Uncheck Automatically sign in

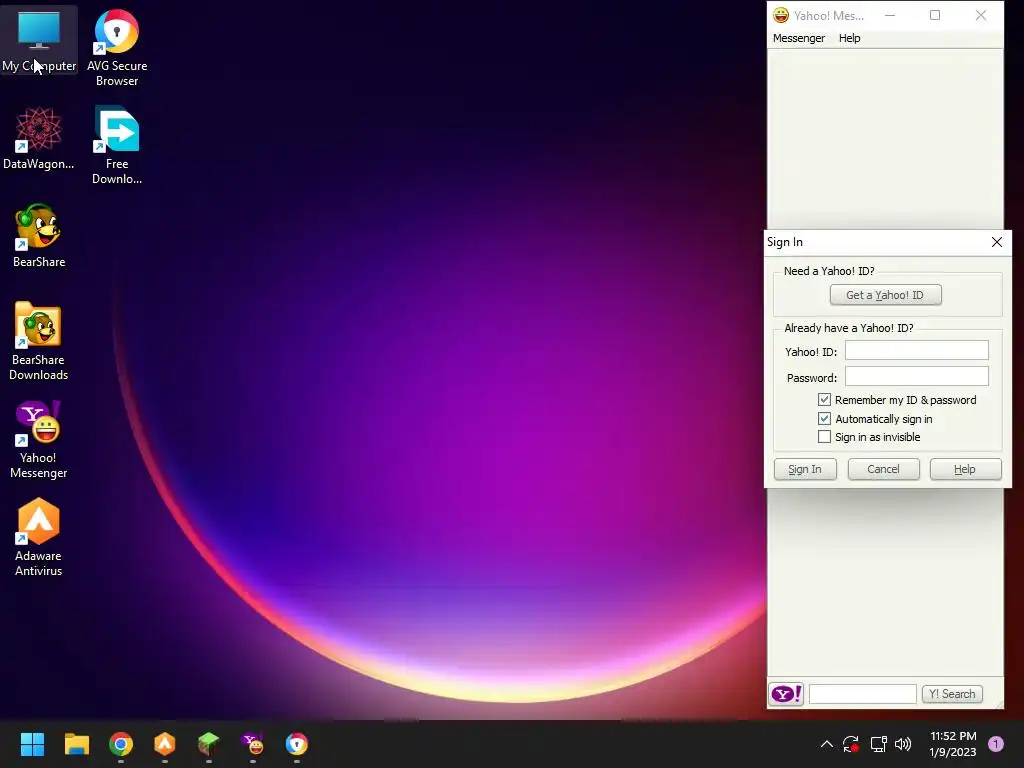pyautogui.click(x=824, y=419)
